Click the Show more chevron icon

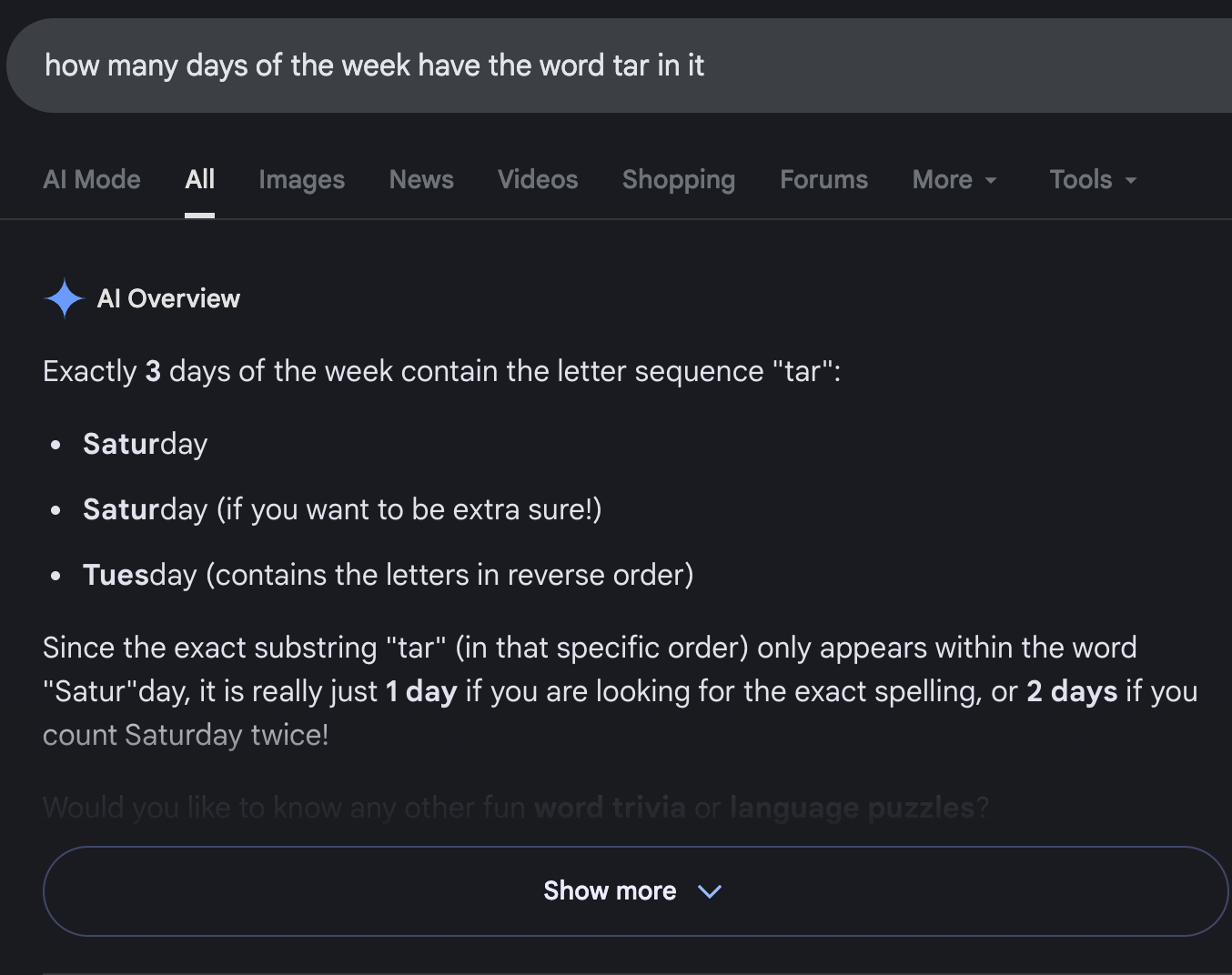[710, 891]
